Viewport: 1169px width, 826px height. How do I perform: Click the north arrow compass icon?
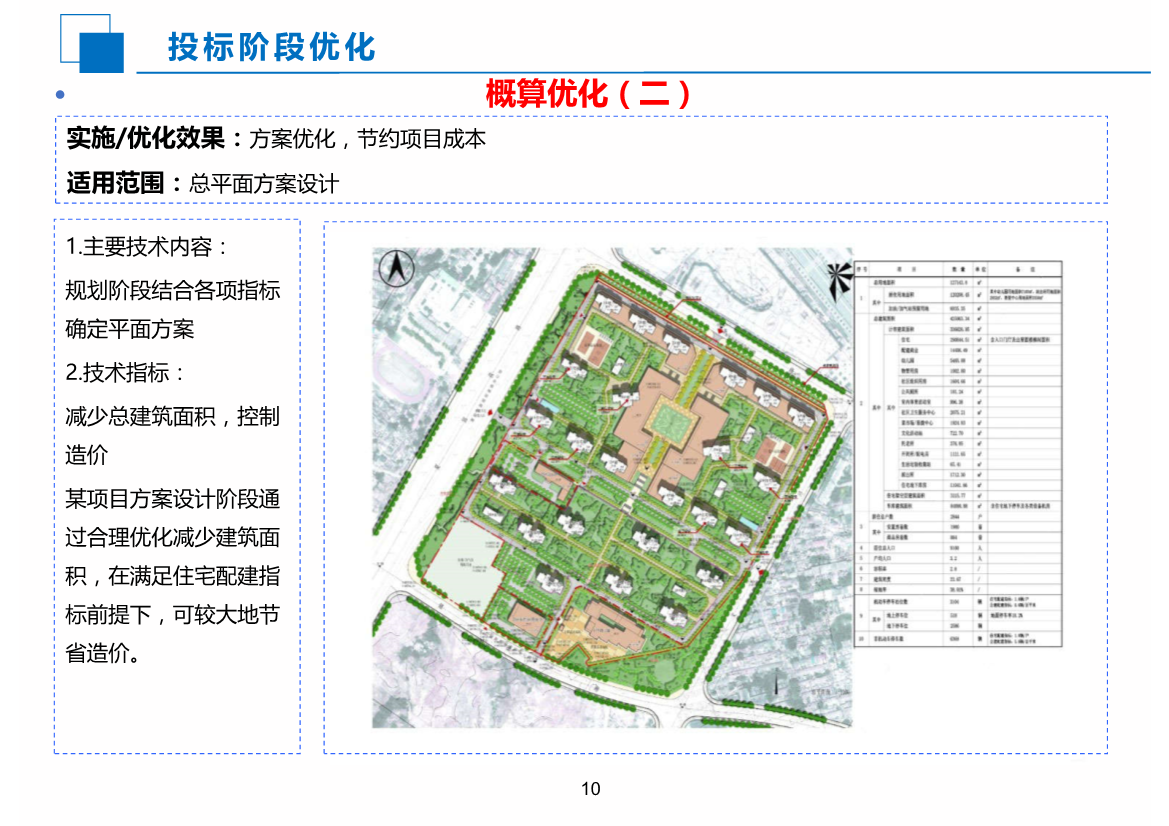point(396,268)
